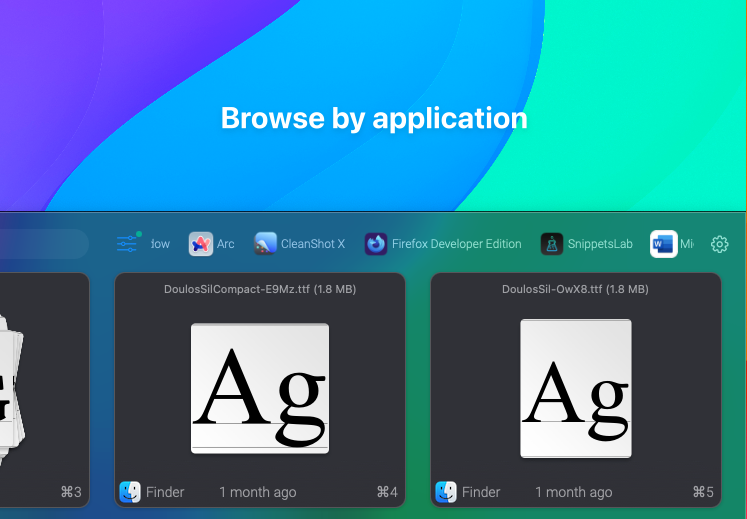
Task: Click Finder icon on DoulosSil-OwX8 card
Action: pos(446,492)
